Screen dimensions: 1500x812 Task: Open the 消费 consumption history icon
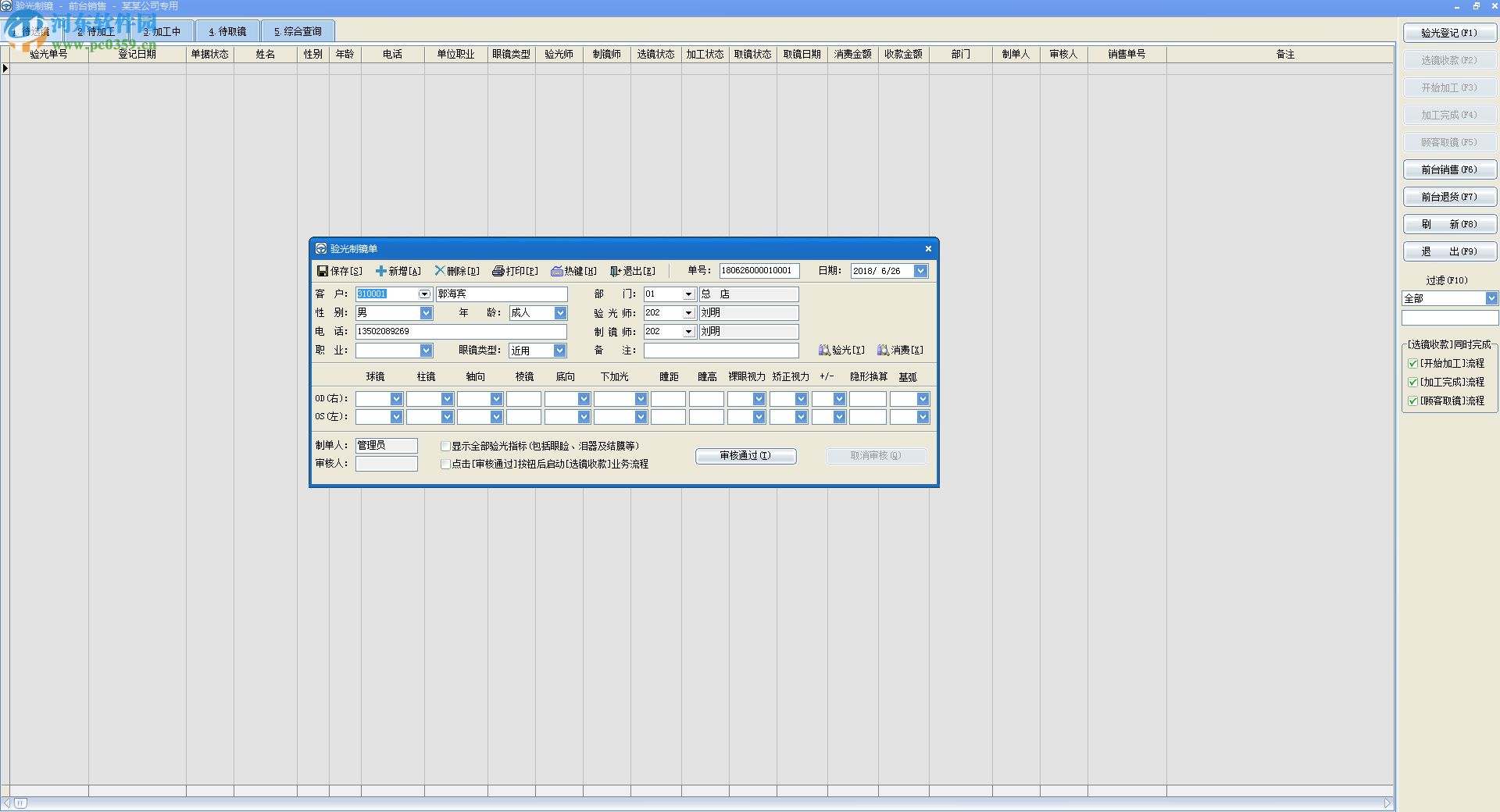[884, 350]
